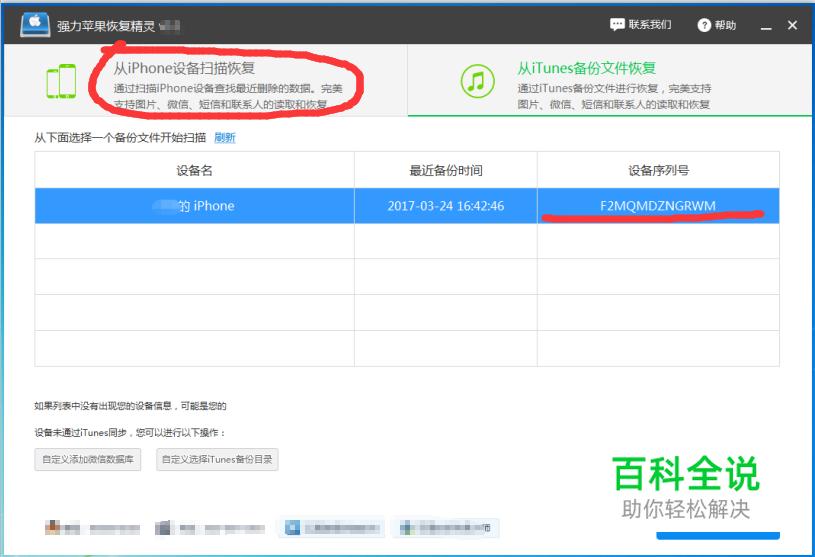Click the green iTunes music note icon
Viewport: 815px width, 557px height.
coord(477,81)
